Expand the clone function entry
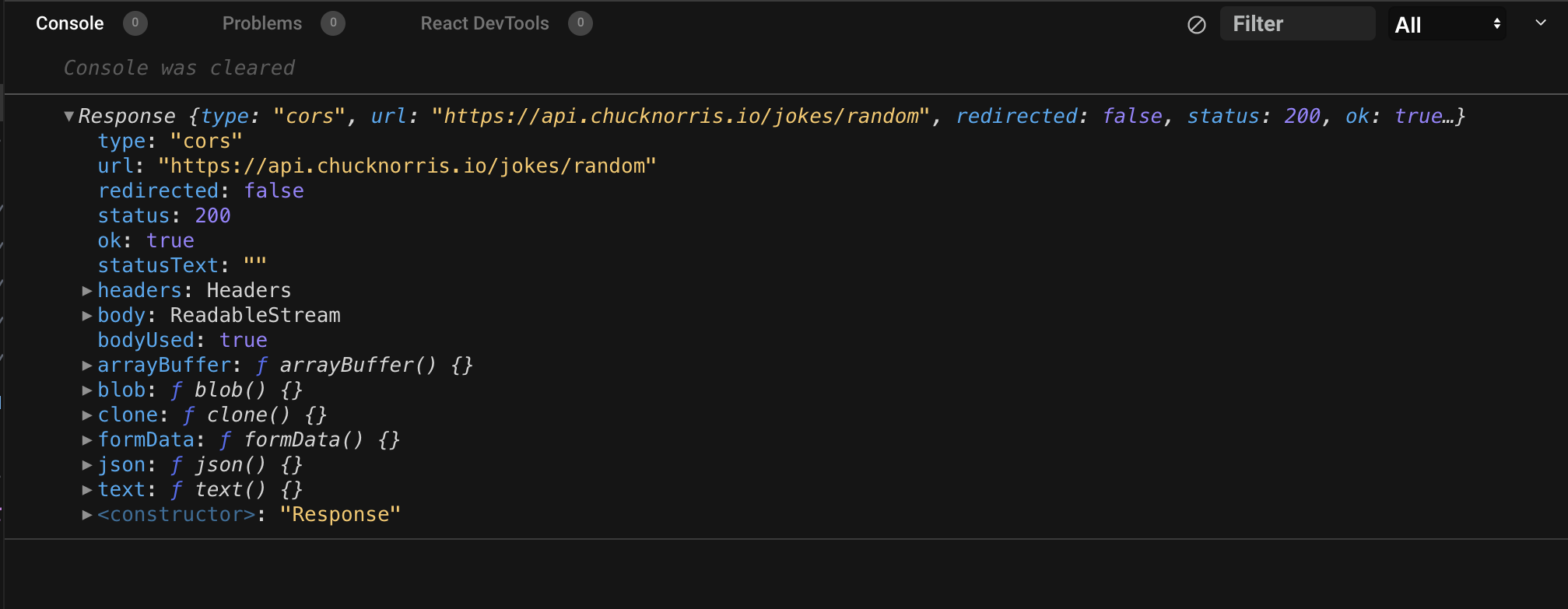The width and height of the screenshot is (1568, 609). [87, 415]
